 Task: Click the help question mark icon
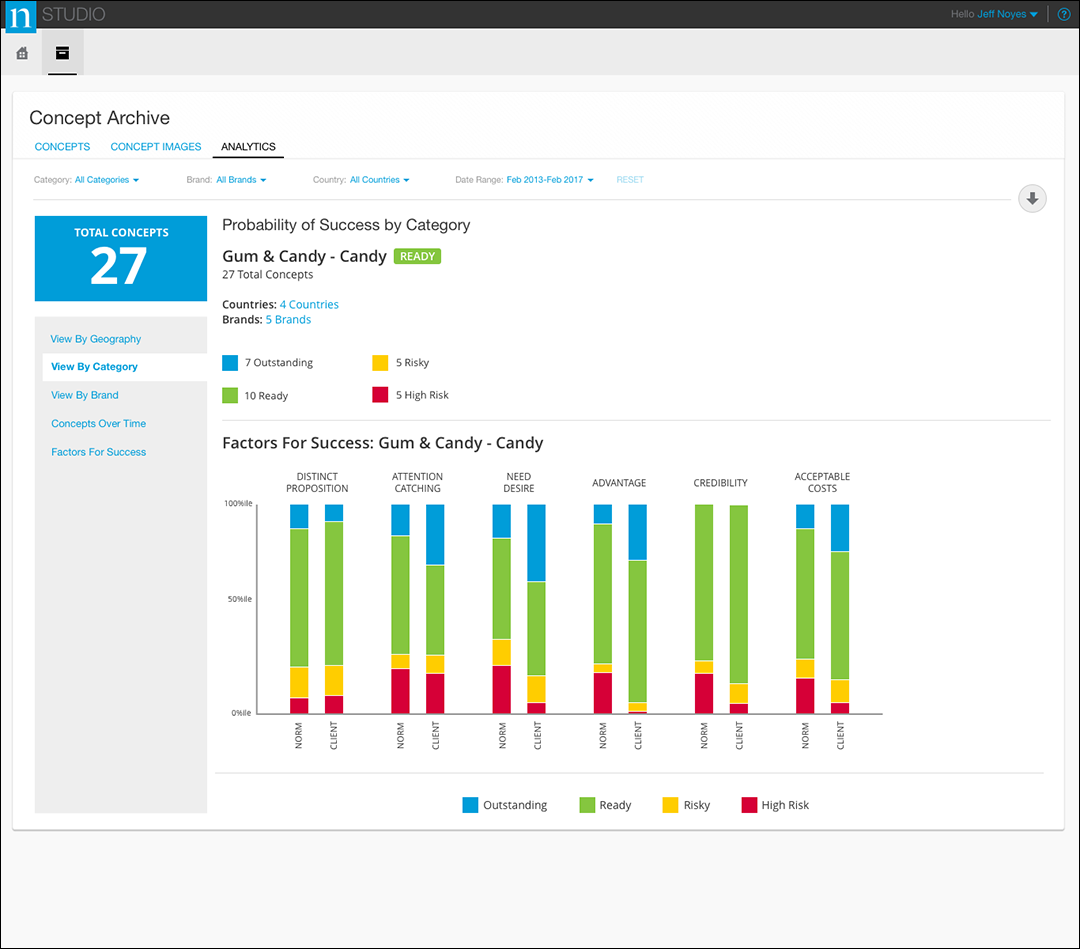(1063, 14)
